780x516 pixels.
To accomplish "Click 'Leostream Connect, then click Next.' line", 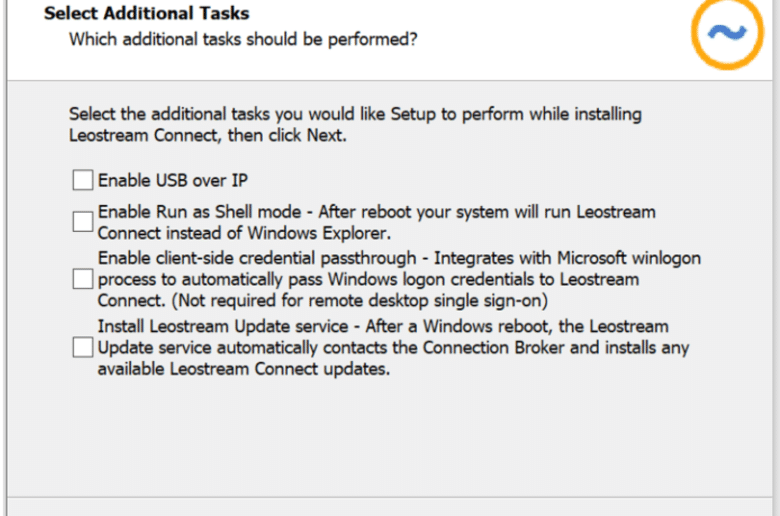I will click(207, 135).
